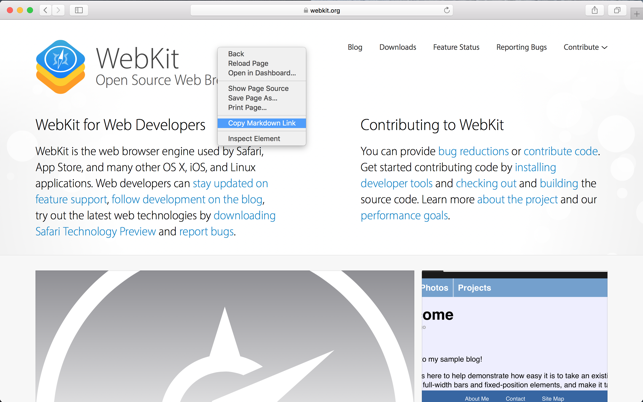Viewport: 643px width, 402px height.
Task: Select Show Page Source
Action: point(262,88)
